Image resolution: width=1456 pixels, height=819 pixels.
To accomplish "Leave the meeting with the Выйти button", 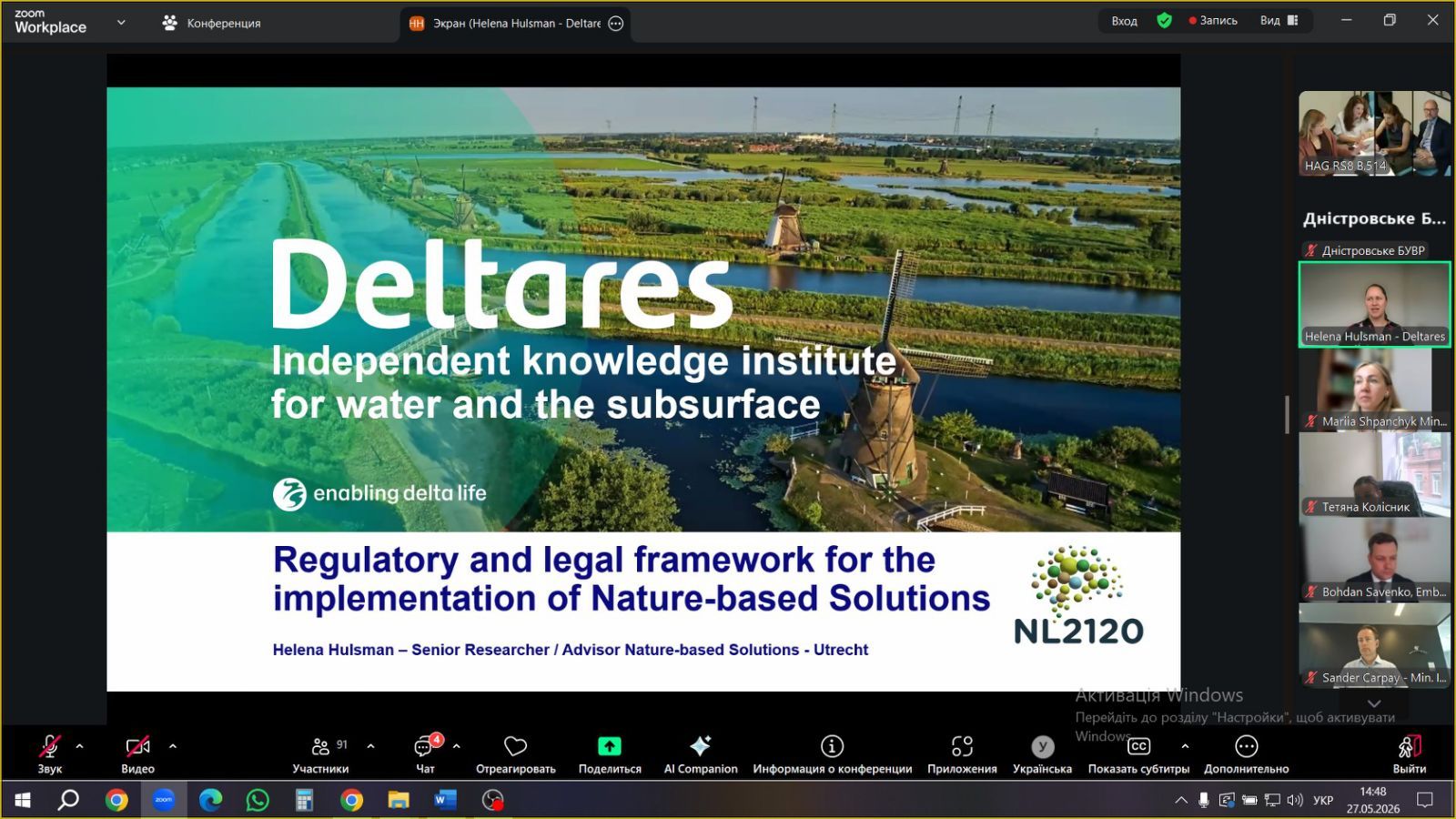I will 1409,753.
